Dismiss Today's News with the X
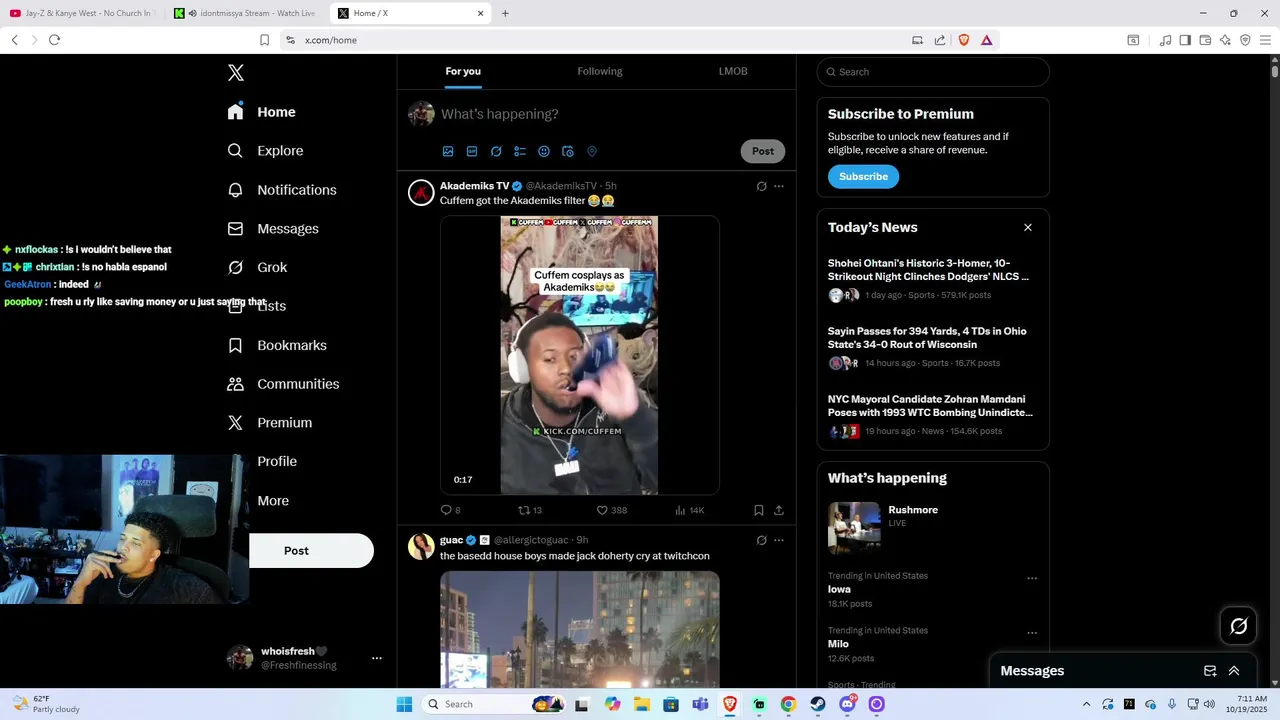The height and width of the screenshot is (720, 1280). pyautogui.click(x=1027, y=227)
